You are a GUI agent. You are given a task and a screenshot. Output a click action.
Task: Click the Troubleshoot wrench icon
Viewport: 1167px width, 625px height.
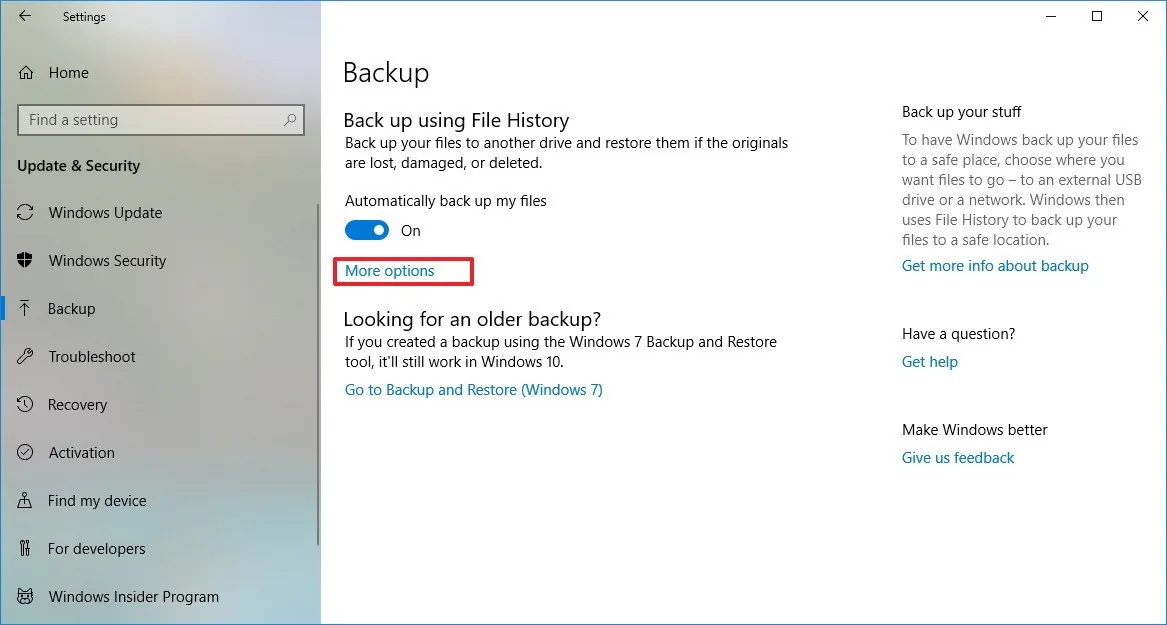pyautogui.click(x=25, y=356)
